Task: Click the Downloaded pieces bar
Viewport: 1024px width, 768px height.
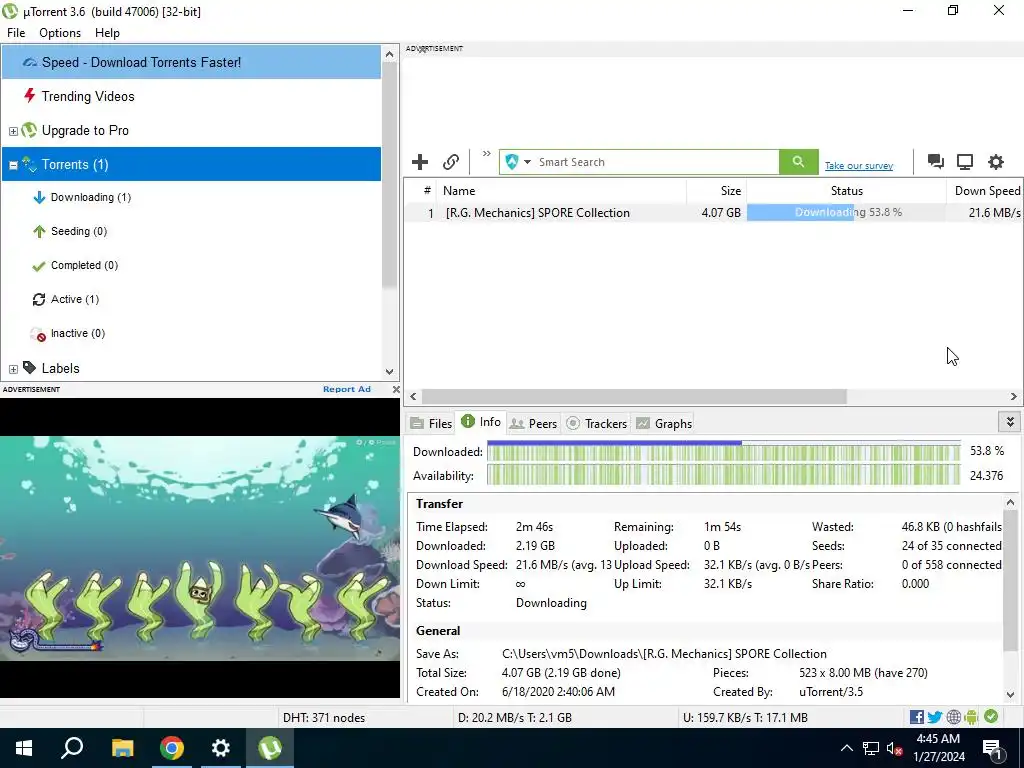Action: point(724,452)
